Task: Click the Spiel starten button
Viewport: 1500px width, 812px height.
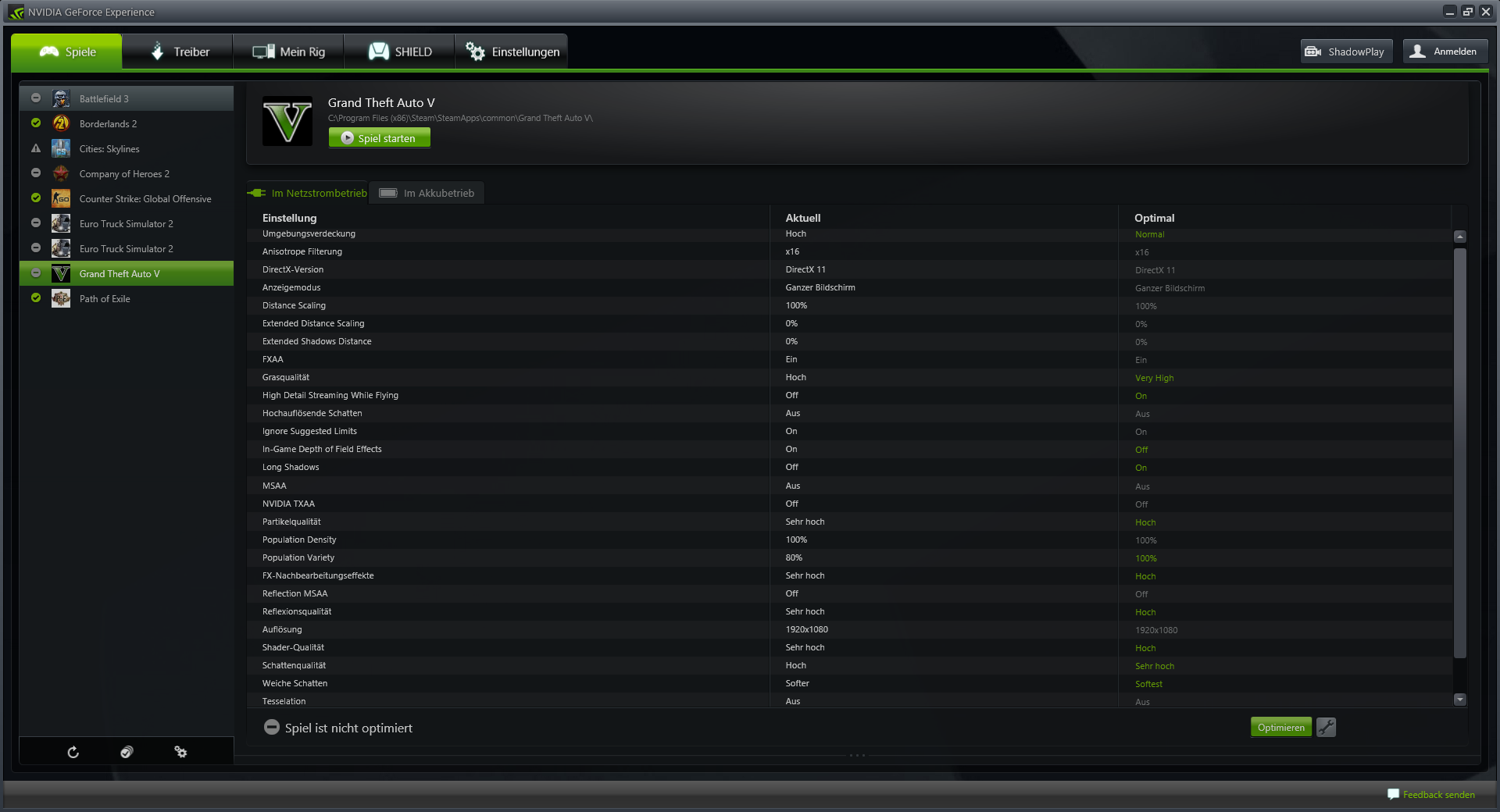Action: [379, 138]
